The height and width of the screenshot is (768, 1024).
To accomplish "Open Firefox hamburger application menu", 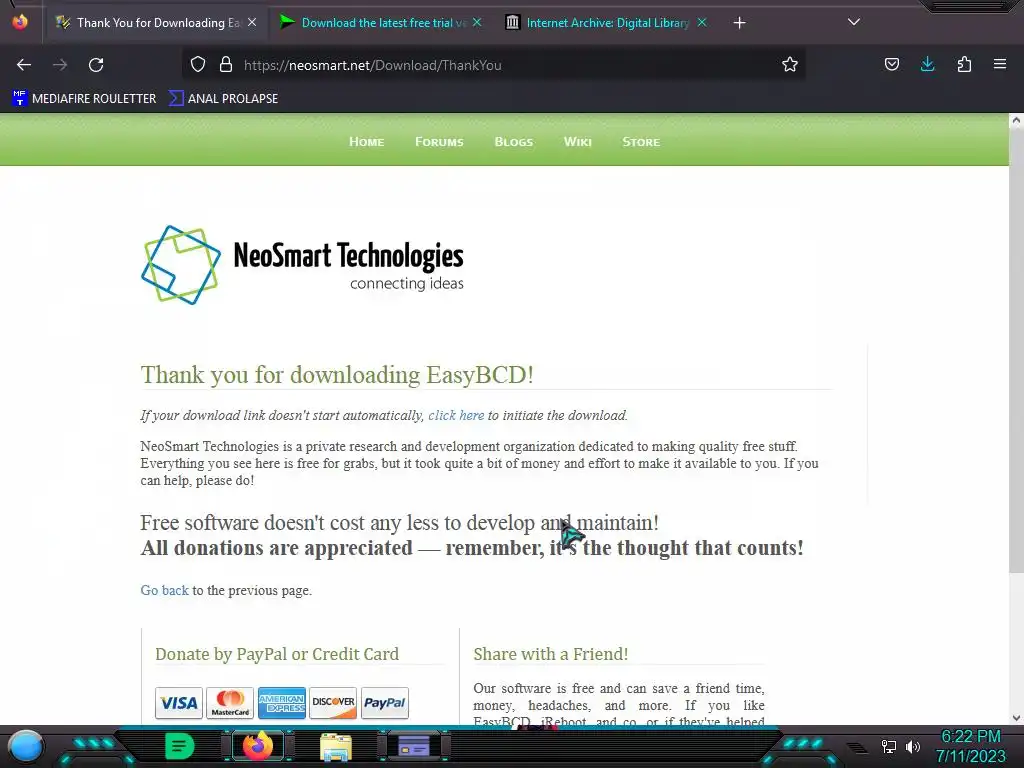I will point(1000,65).
